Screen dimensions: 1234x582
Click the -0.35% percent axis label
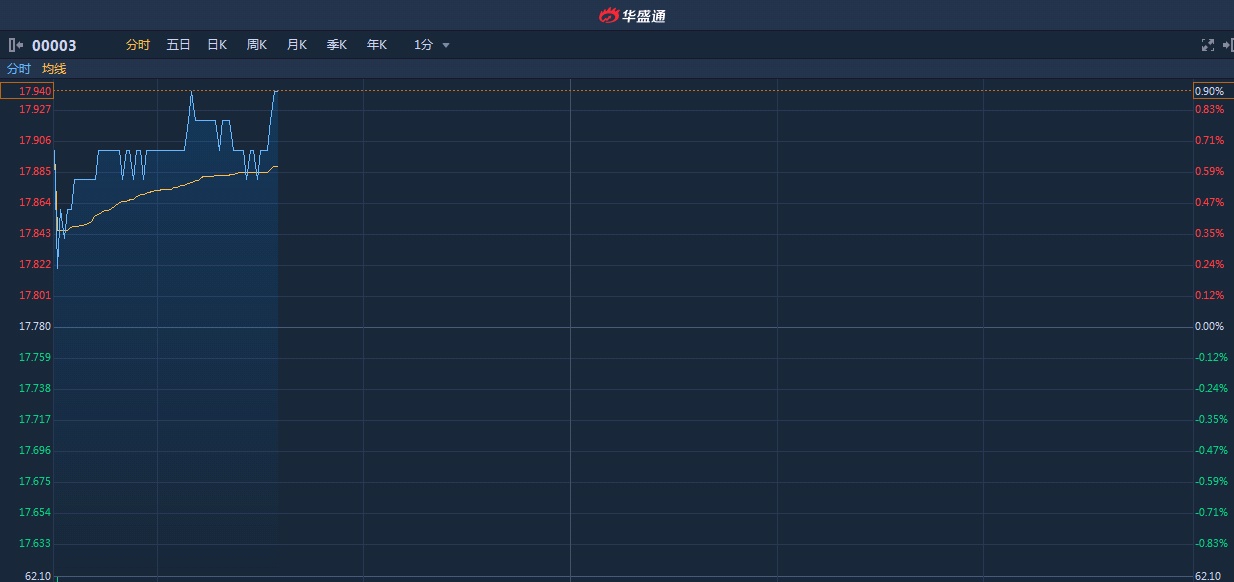point(1212,419)
